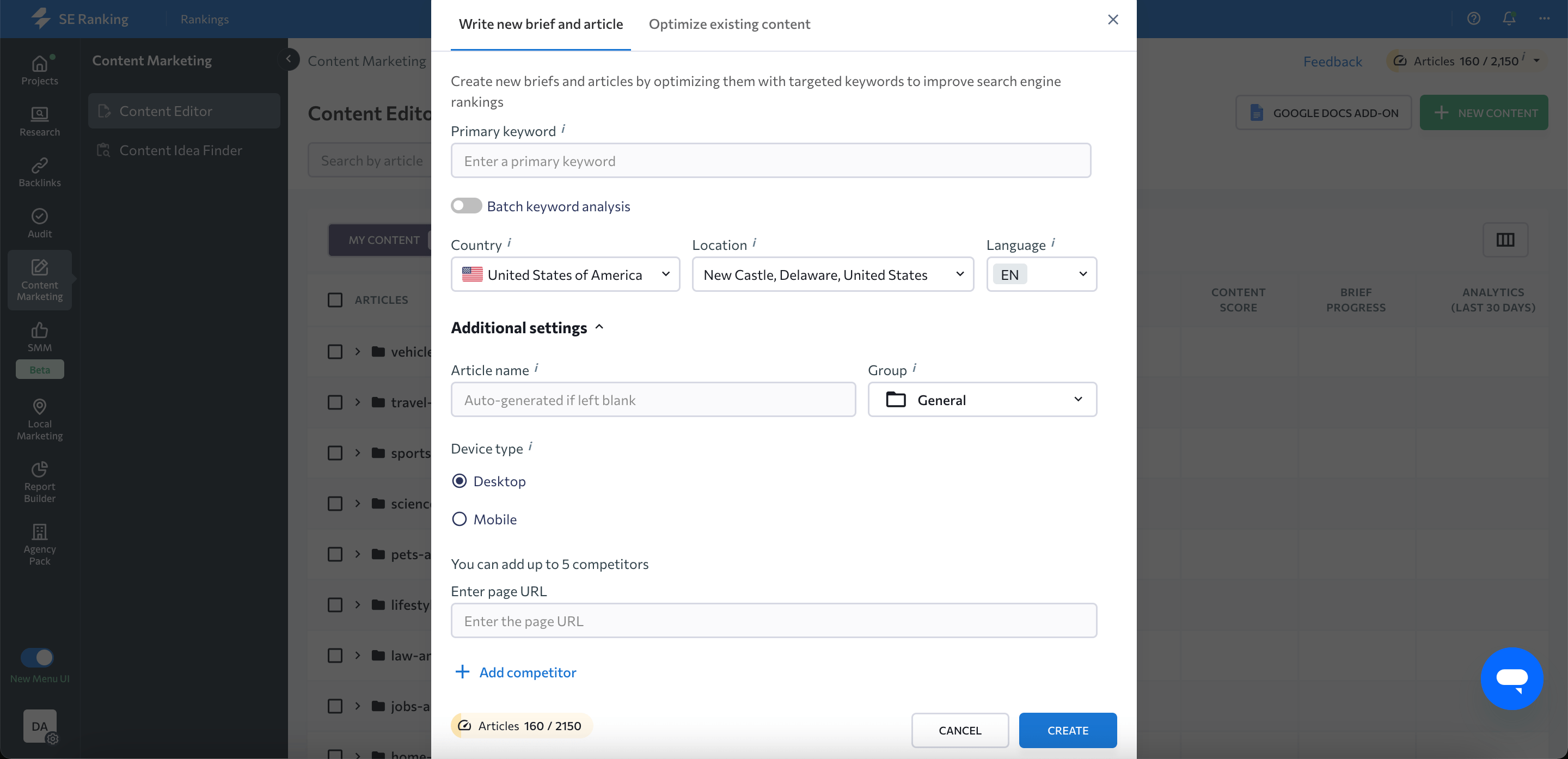This screenshot has height=759, width=1568.
Task: Open Language dropdown selector
Action: [1041, 274]
